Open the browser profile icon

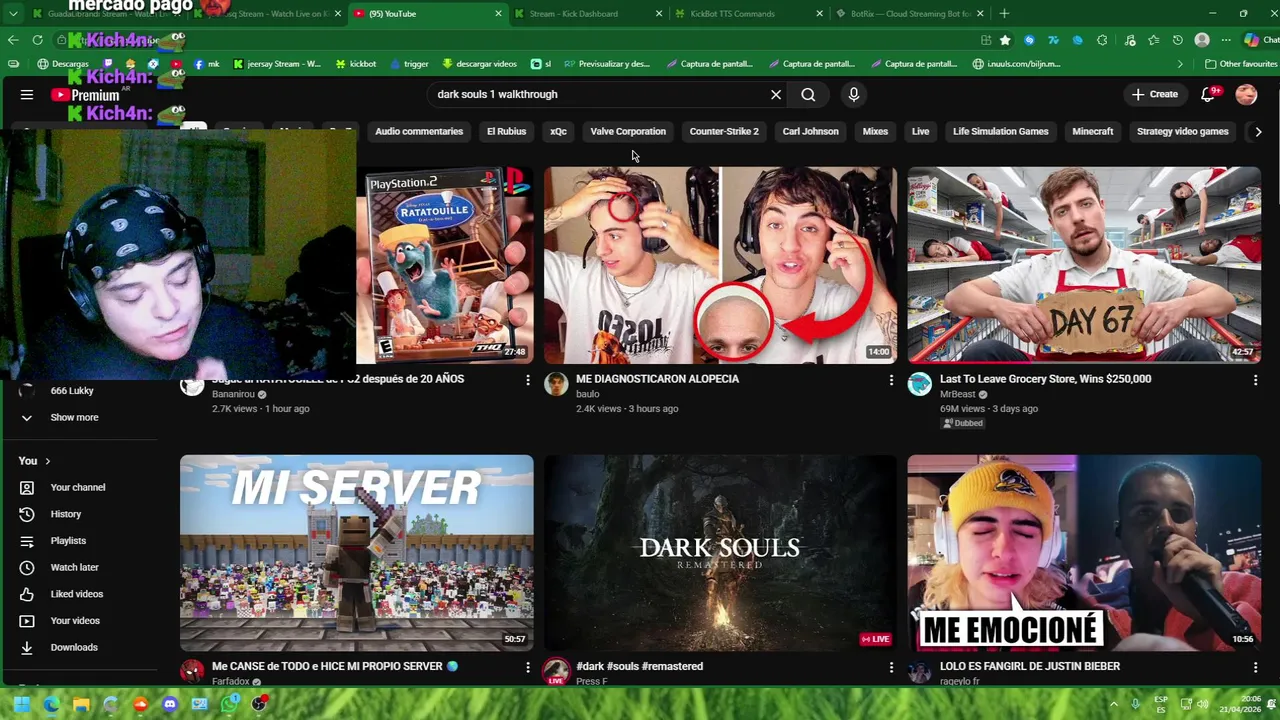tap(1202, 40)
